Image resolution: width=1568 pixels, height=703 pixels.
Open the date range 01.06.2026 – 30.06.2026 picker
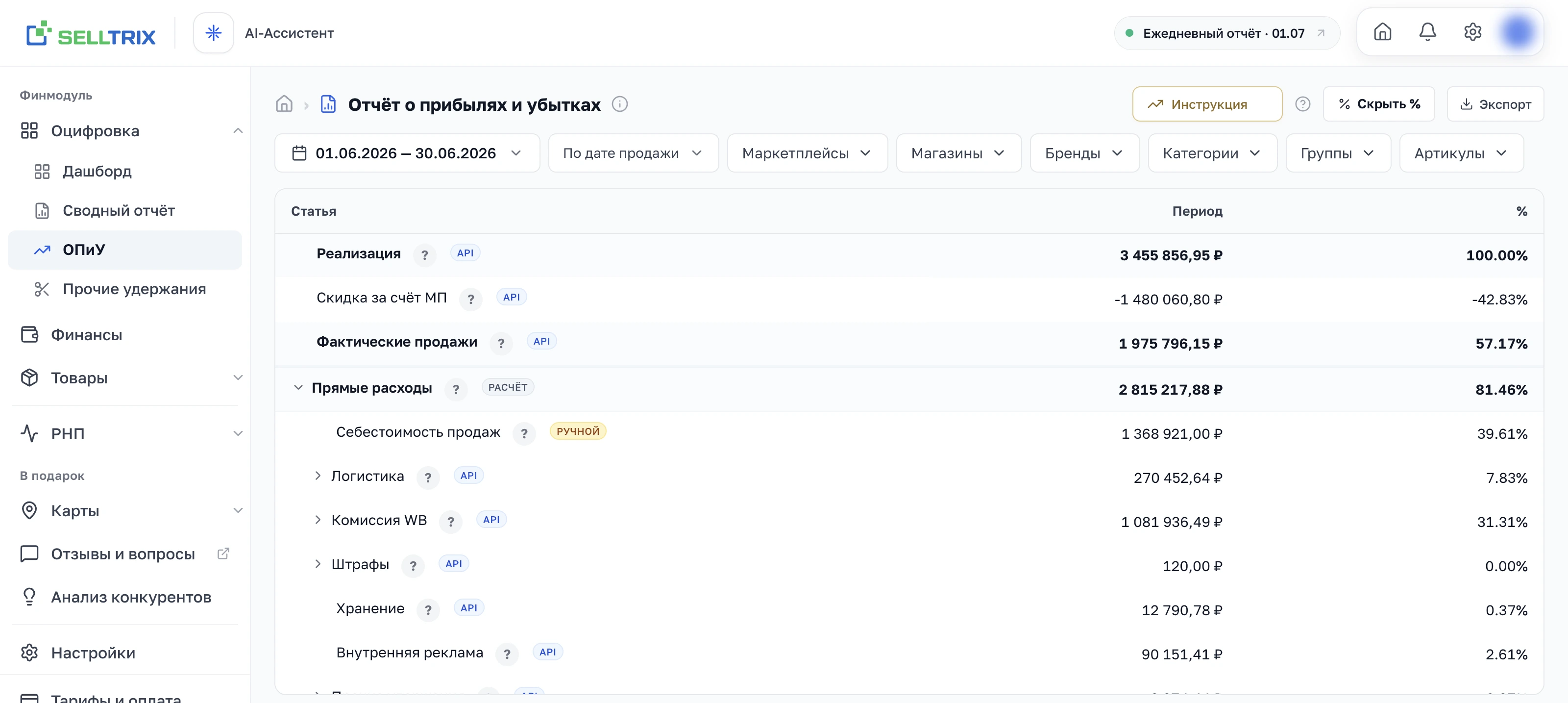407,153
